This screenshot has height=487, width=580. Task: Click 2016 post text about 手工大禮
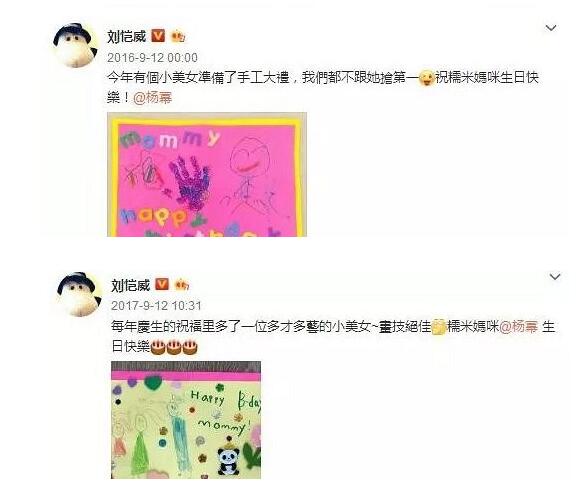coord(323,88)
